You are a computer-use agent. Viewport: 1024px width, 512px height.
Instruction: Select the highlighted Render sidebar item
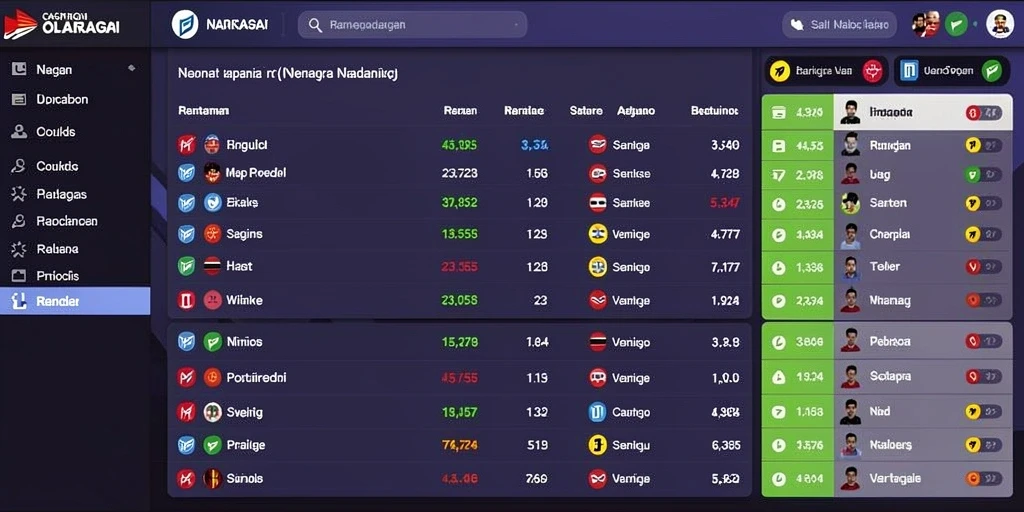tap(75, 301)
